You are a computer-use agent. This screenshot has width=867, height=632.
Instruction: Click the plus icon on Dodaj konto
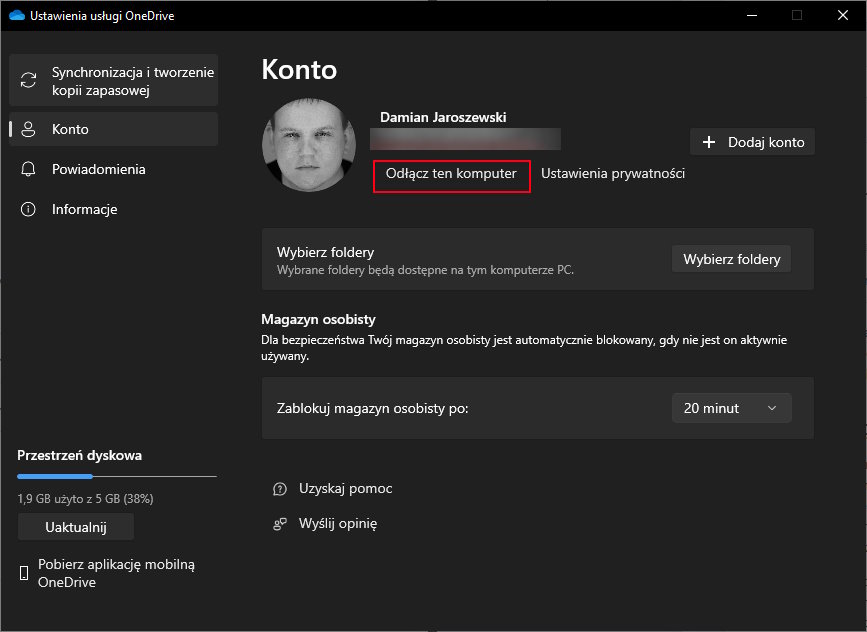[709, 142]
